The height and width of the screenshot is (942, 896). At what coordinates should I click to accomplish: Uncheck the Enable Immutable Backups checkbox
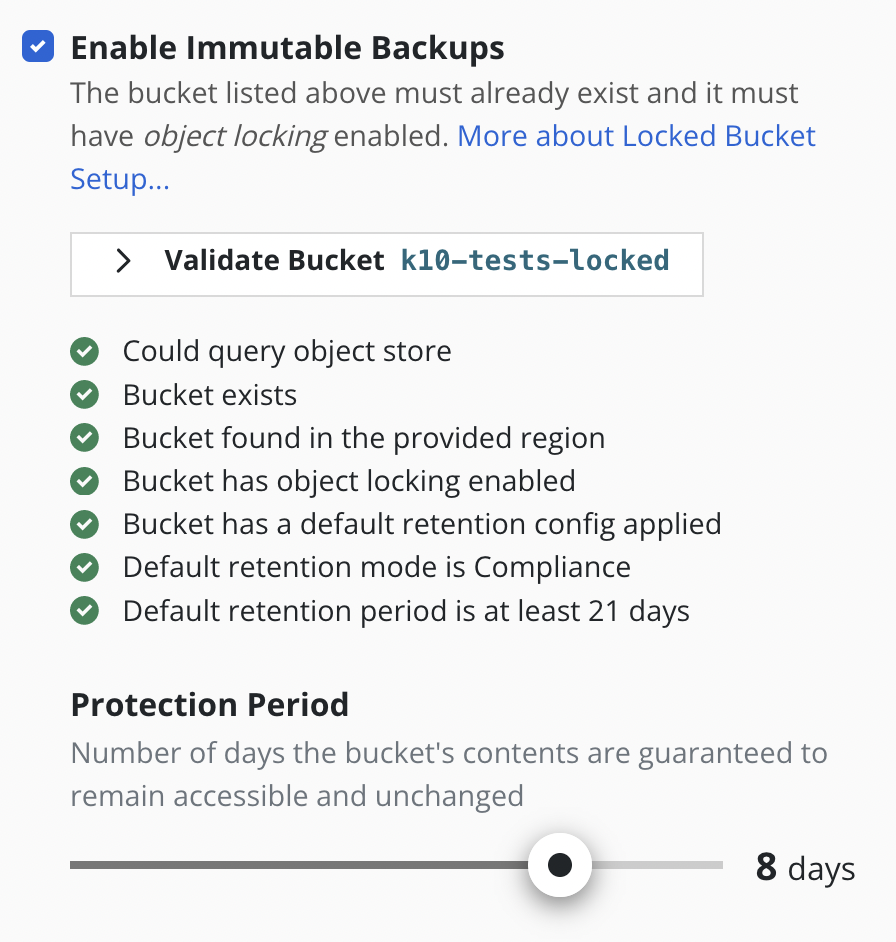[38, 47]
